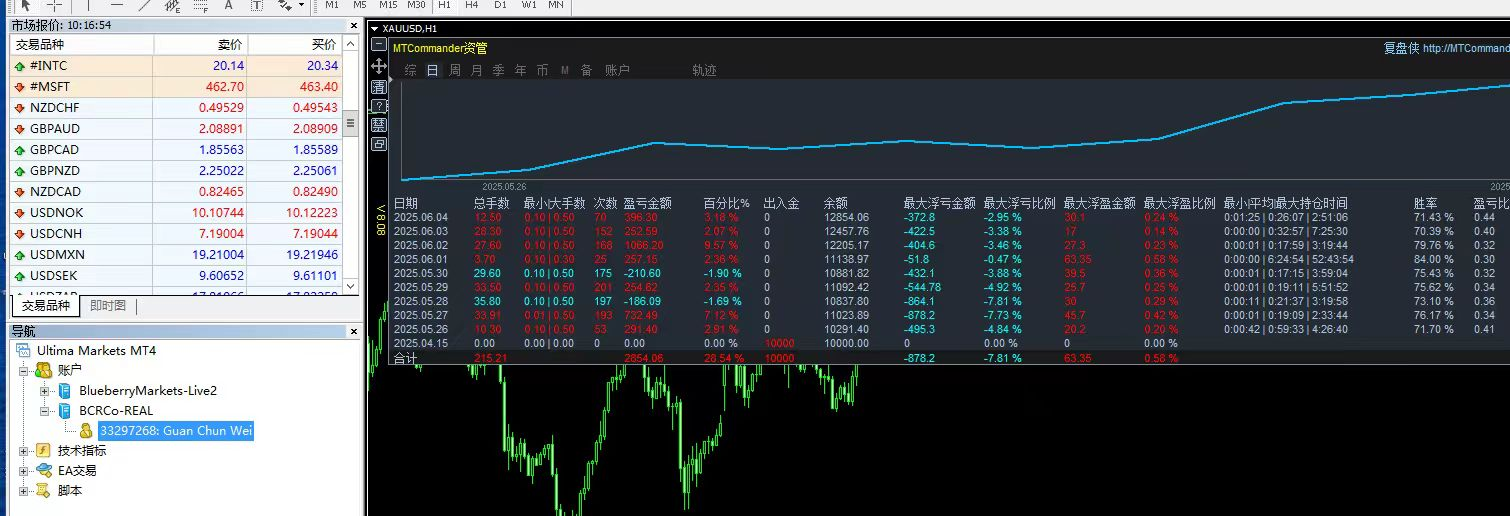The image size is (1510, 516).
Task: Pick the text 'A' tool
Action: 228,5
